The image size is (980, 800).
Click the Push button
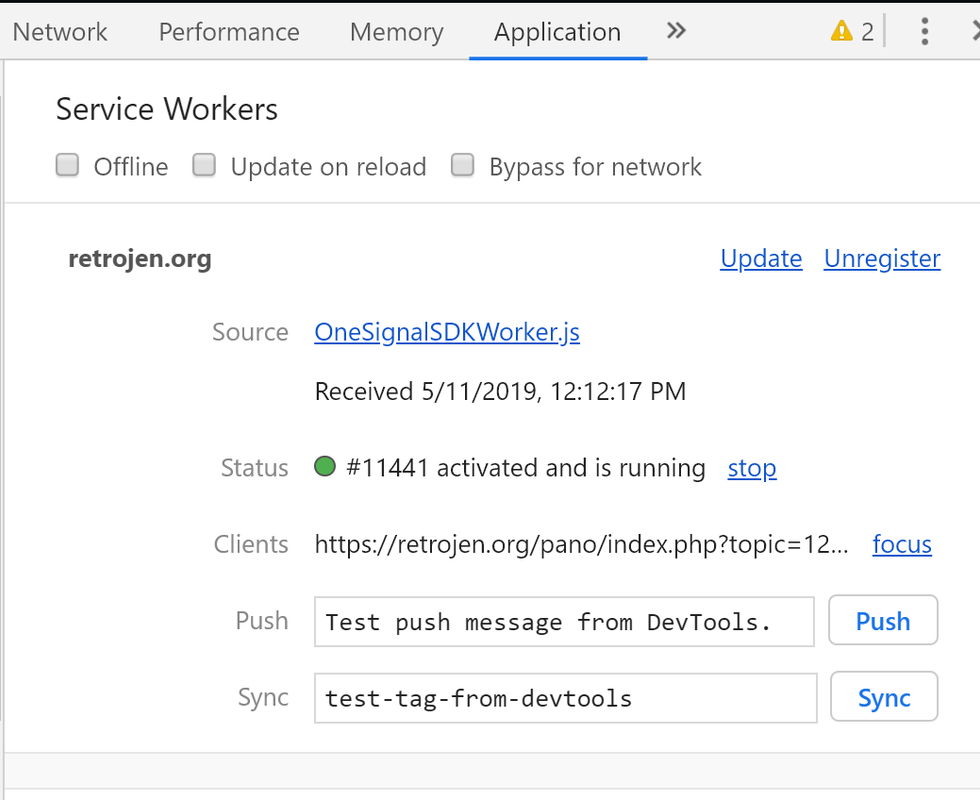[x=883, y=620]
